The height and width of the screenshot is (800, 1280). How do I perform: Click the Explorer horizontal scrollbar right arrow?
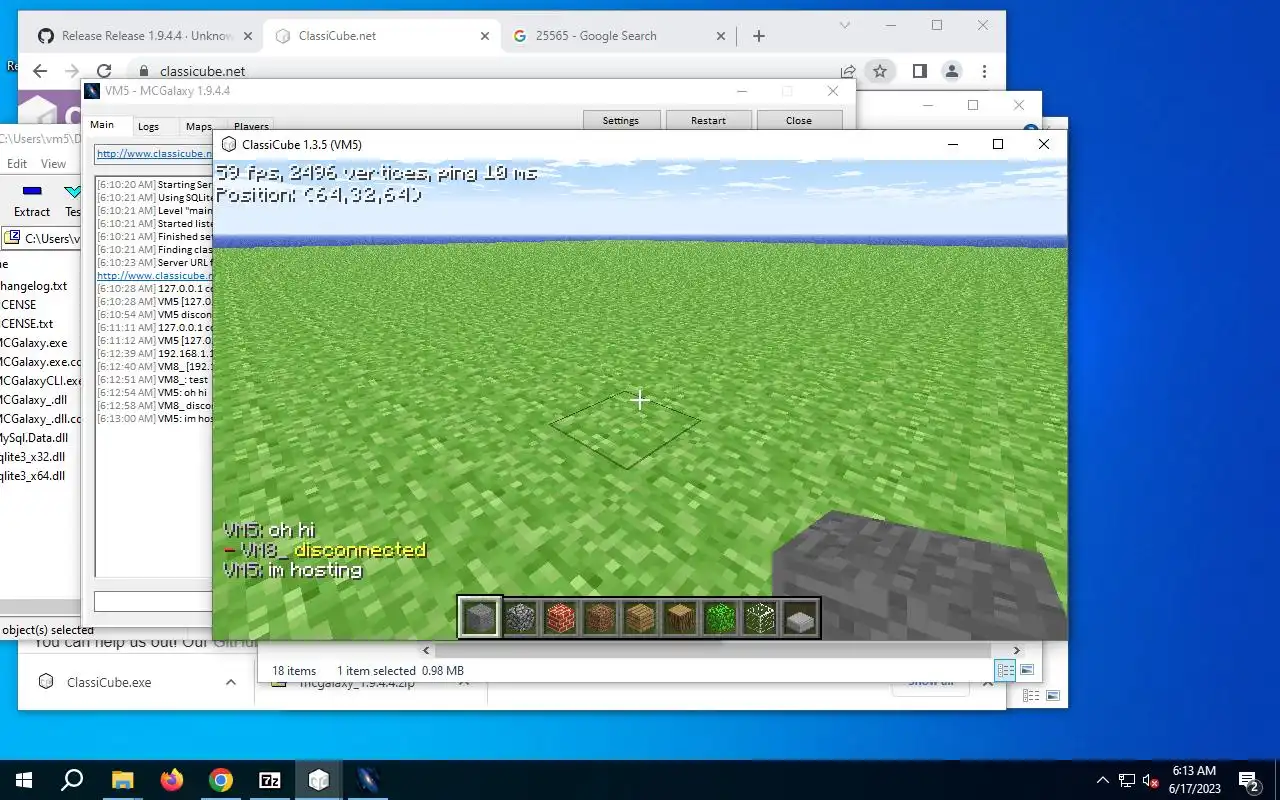point(1017,650)
